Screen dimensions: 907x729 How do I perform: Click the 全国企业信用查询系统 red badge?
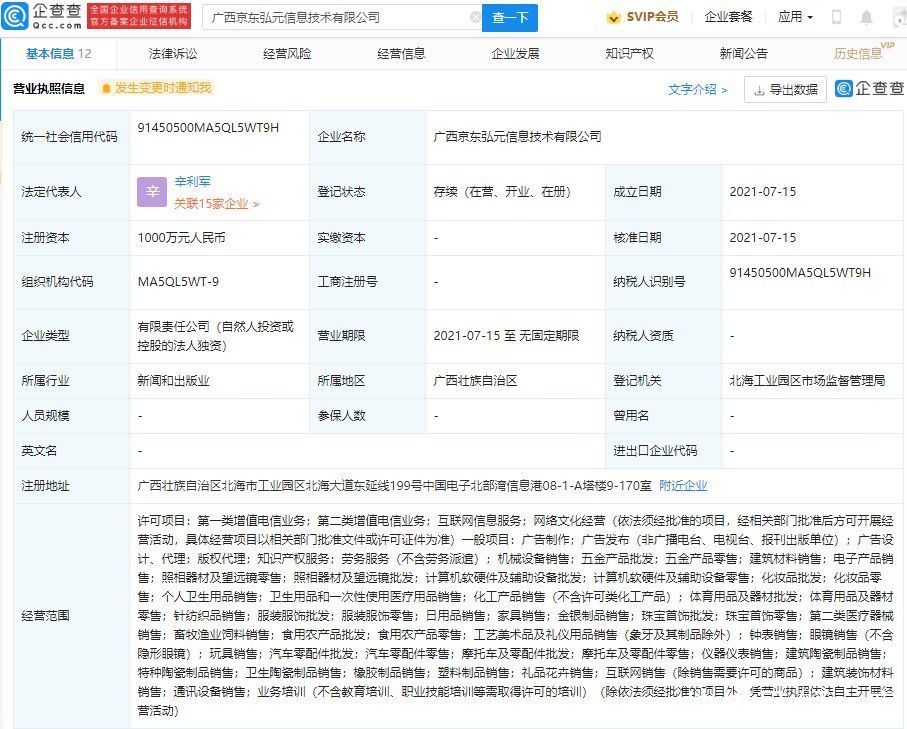139,16
